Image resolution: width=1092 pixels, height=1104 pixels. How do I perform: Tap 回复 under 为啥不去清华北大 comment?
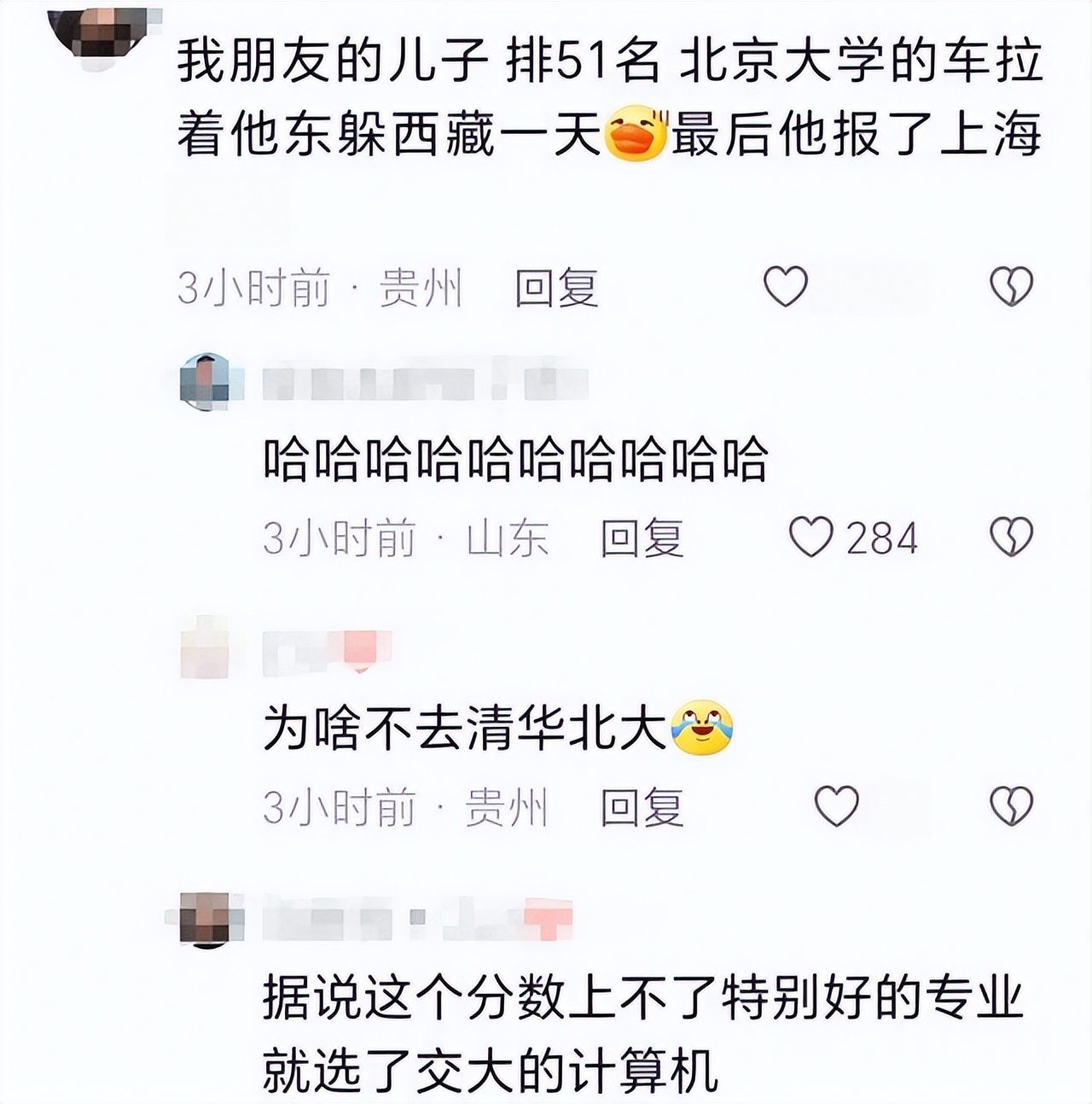[x=642, y=807]
